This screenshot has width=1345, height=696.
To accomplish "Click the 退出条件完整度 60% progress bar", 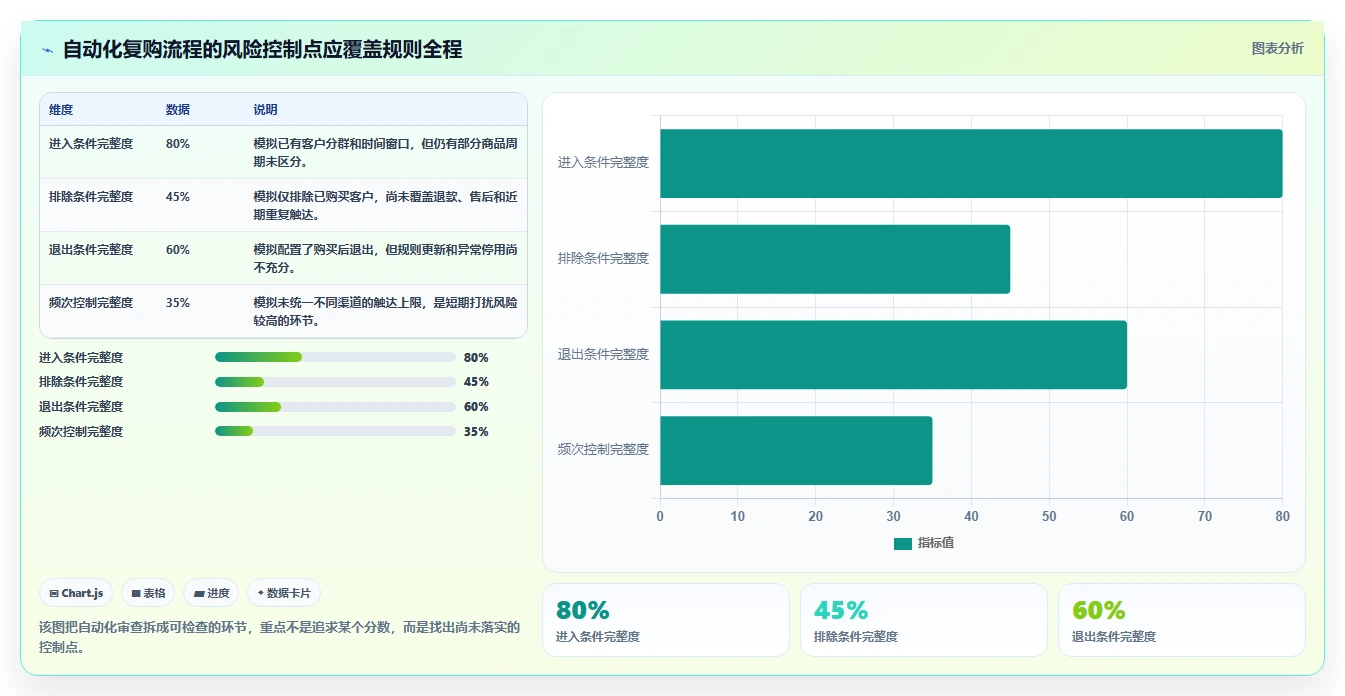I will tap(335, 407).
